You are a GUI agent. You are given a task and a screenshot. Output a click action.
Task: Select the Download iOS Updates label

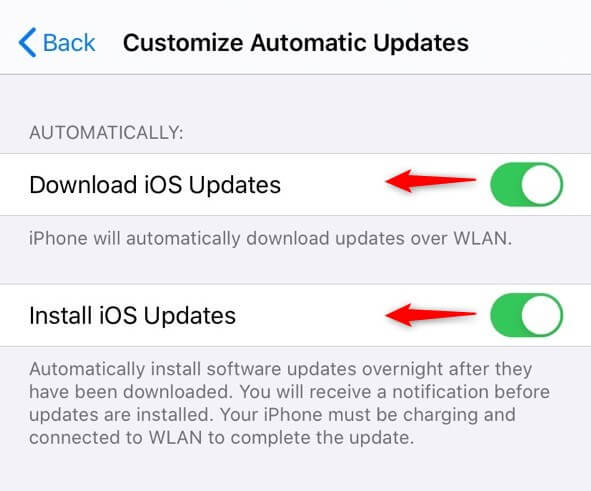click(x=155, y=185)
